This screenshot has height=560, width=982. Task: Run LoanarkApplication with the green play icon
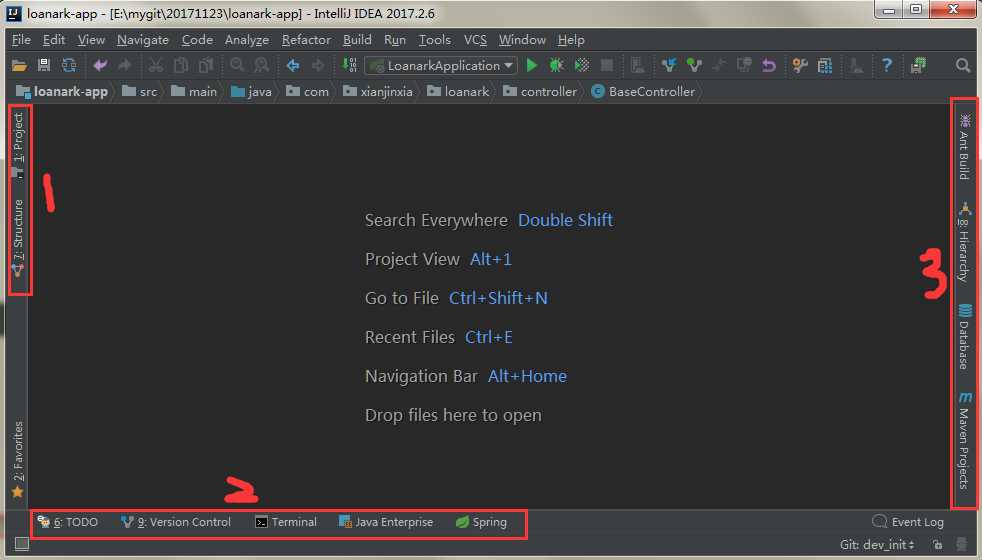[x=532, y=65]
